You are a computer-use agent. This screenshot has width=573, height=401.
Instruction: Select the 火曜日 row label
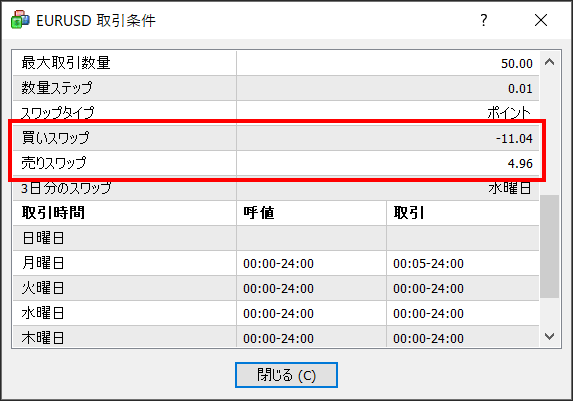[43, 288]
